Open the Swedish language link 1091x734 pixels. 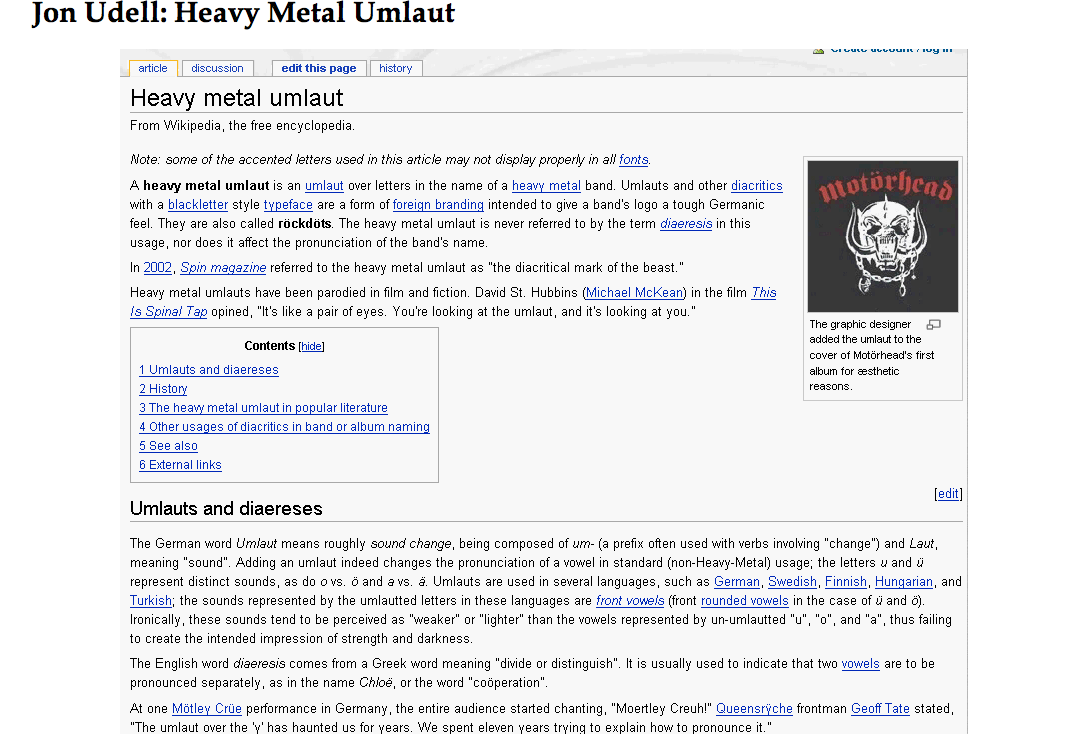pos(792,582)
